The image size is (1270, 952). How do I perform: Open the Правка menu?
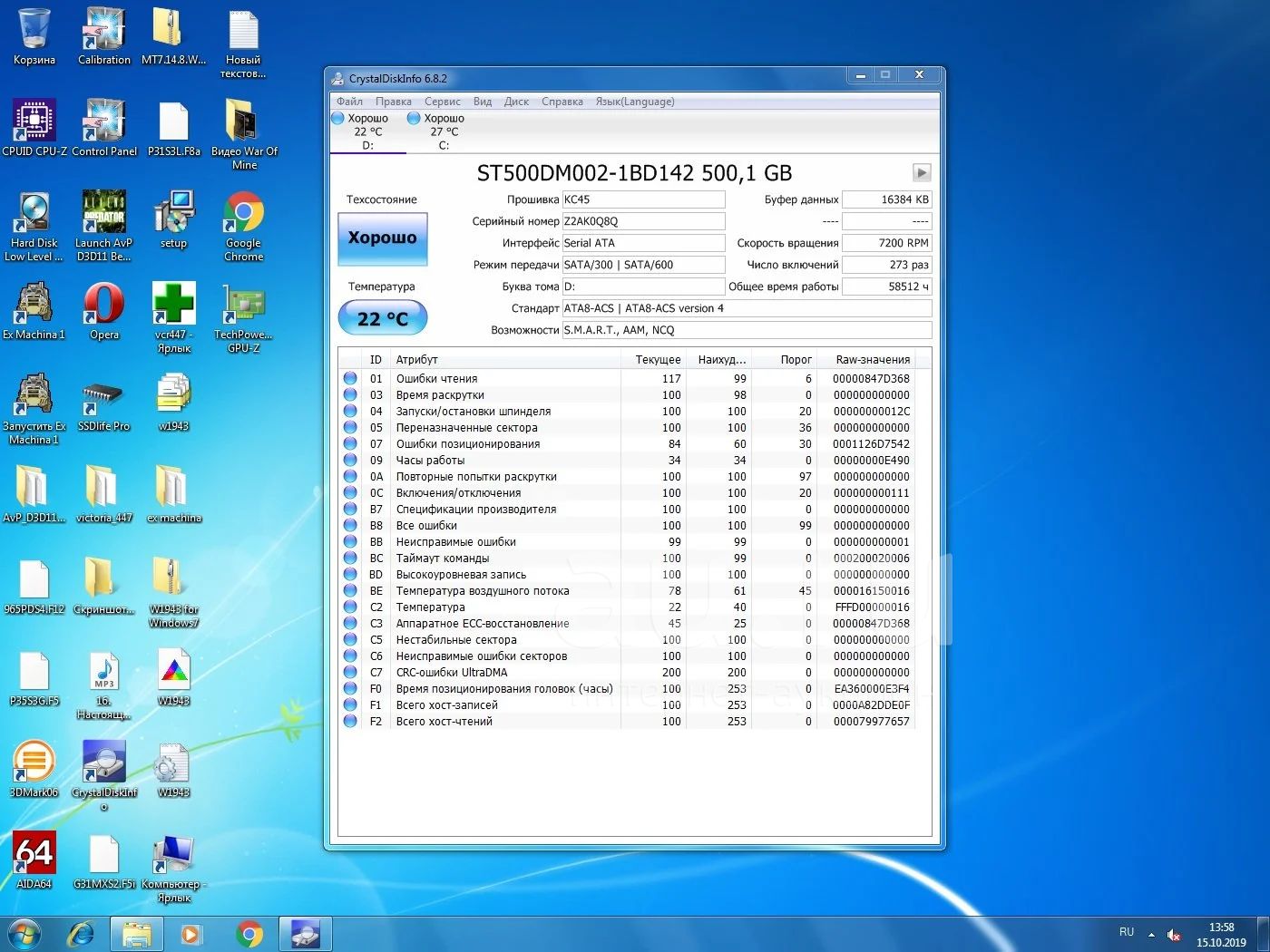coord(394,102)
